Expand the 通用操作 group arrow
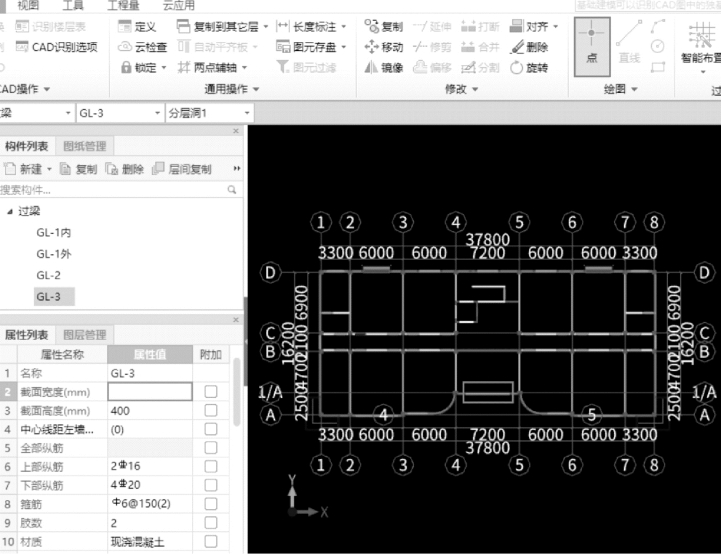The height and width of the screenshot is (554, 721). coord(256,89)
